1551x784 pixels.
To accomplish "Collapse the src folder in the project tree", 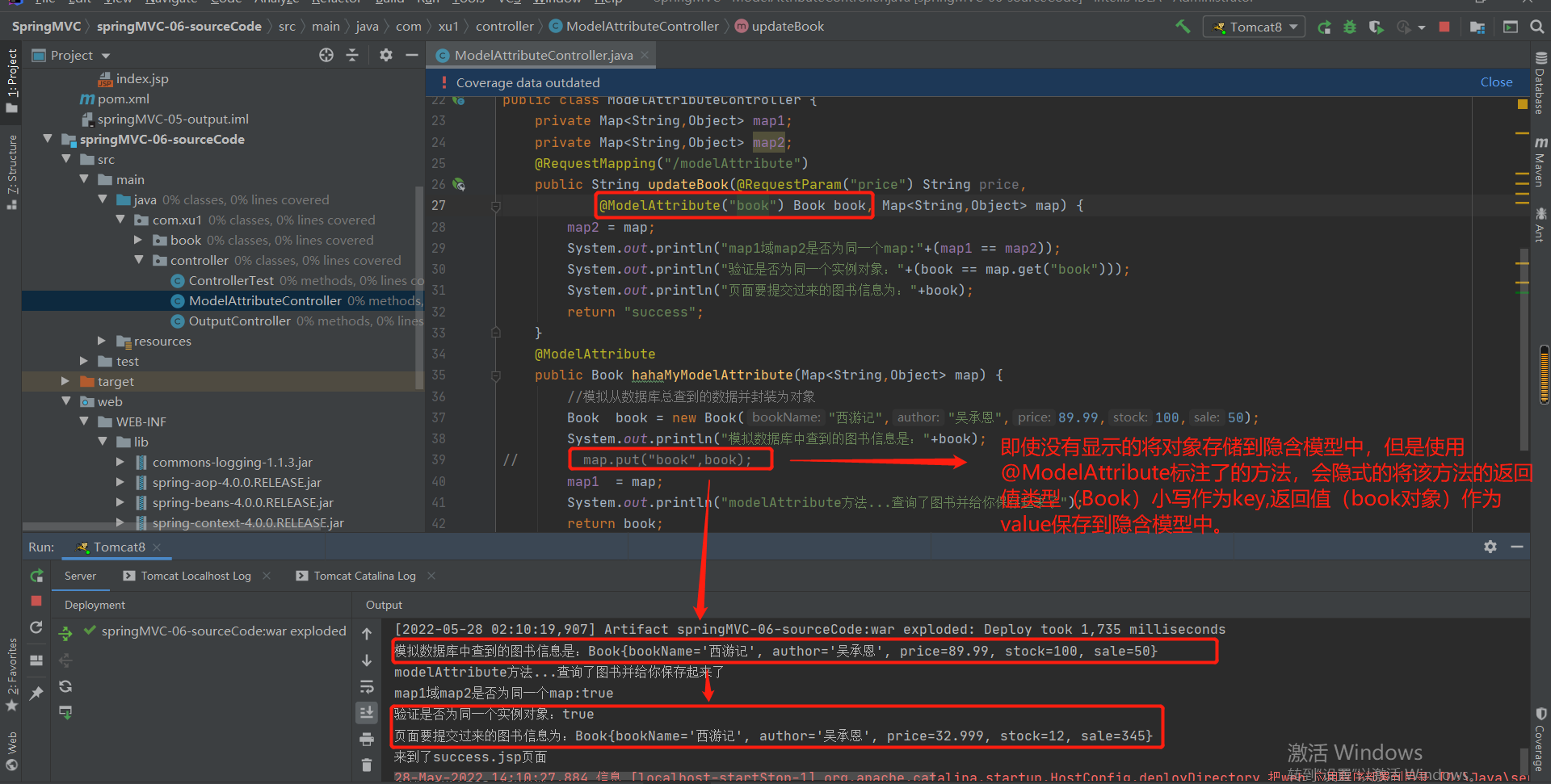I will [x=66, y=159].
